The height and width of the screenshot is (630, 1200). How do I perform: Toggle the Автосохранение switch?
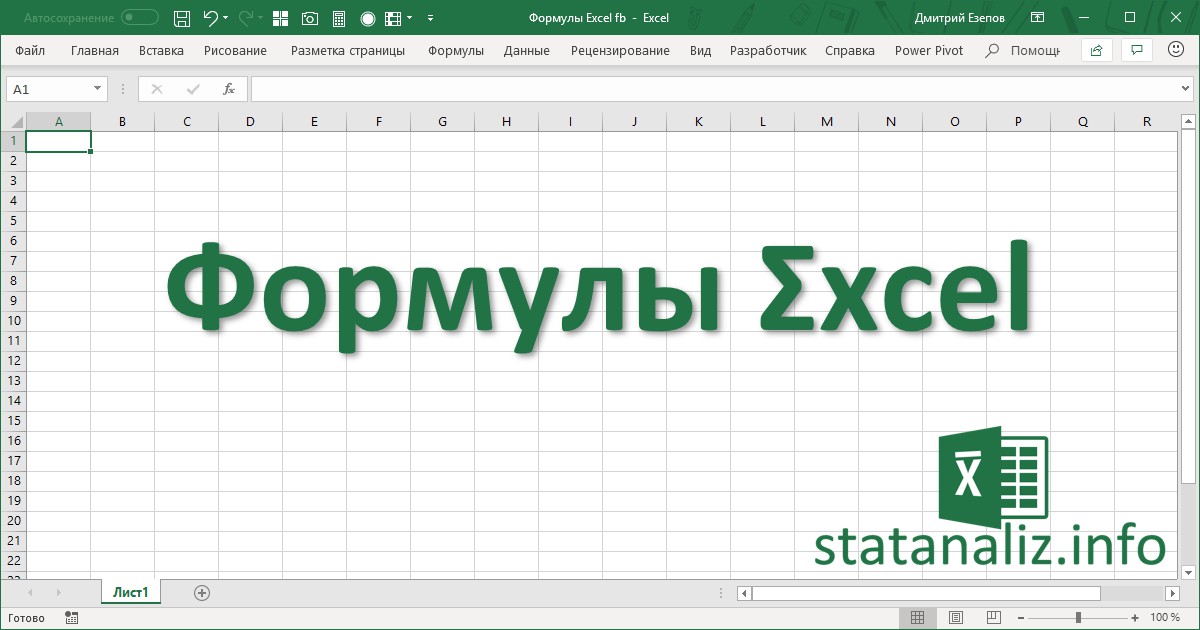pyautogui.click(x=140, y=18)
